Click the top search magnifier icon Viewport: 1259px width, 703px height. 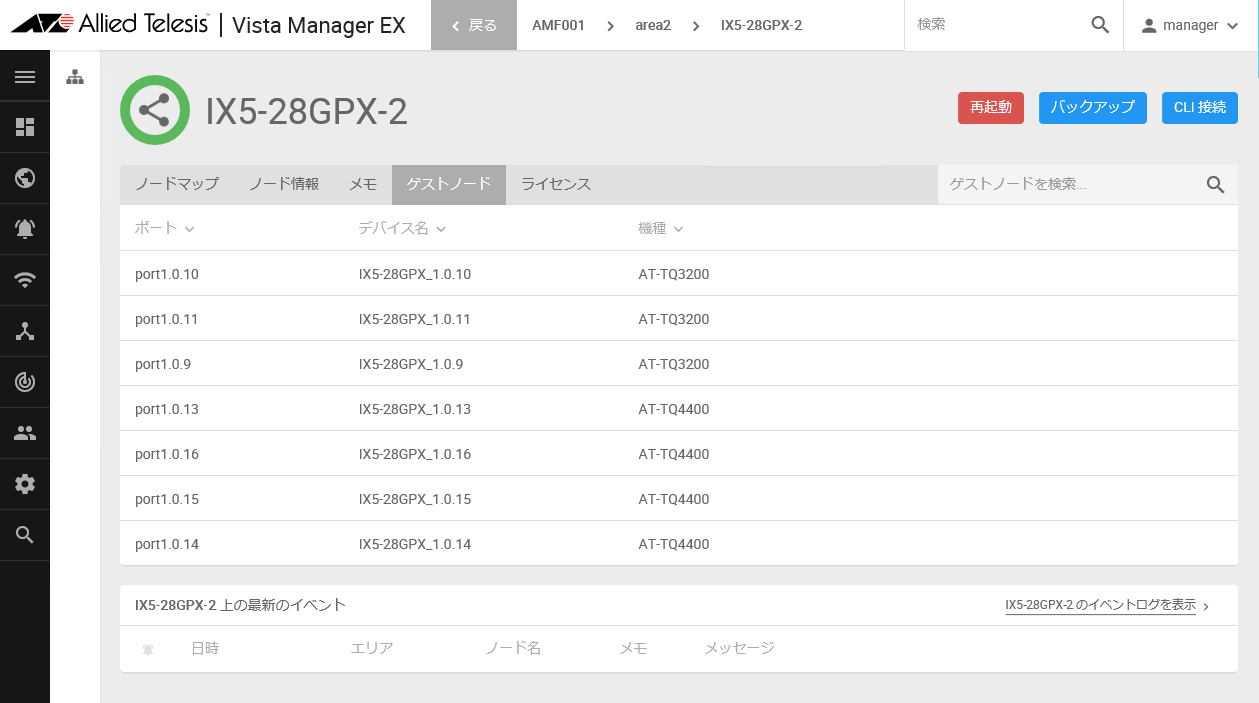pyautogui.click(x=1100, y=25)
